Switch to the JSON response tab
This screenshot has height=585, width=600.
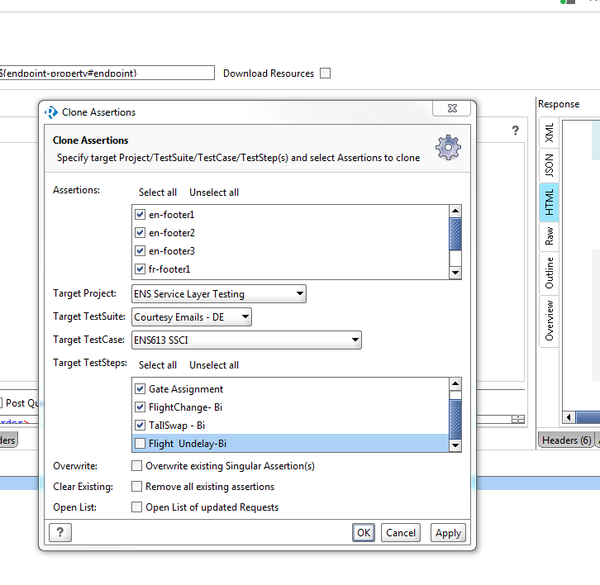click(549, 166)
